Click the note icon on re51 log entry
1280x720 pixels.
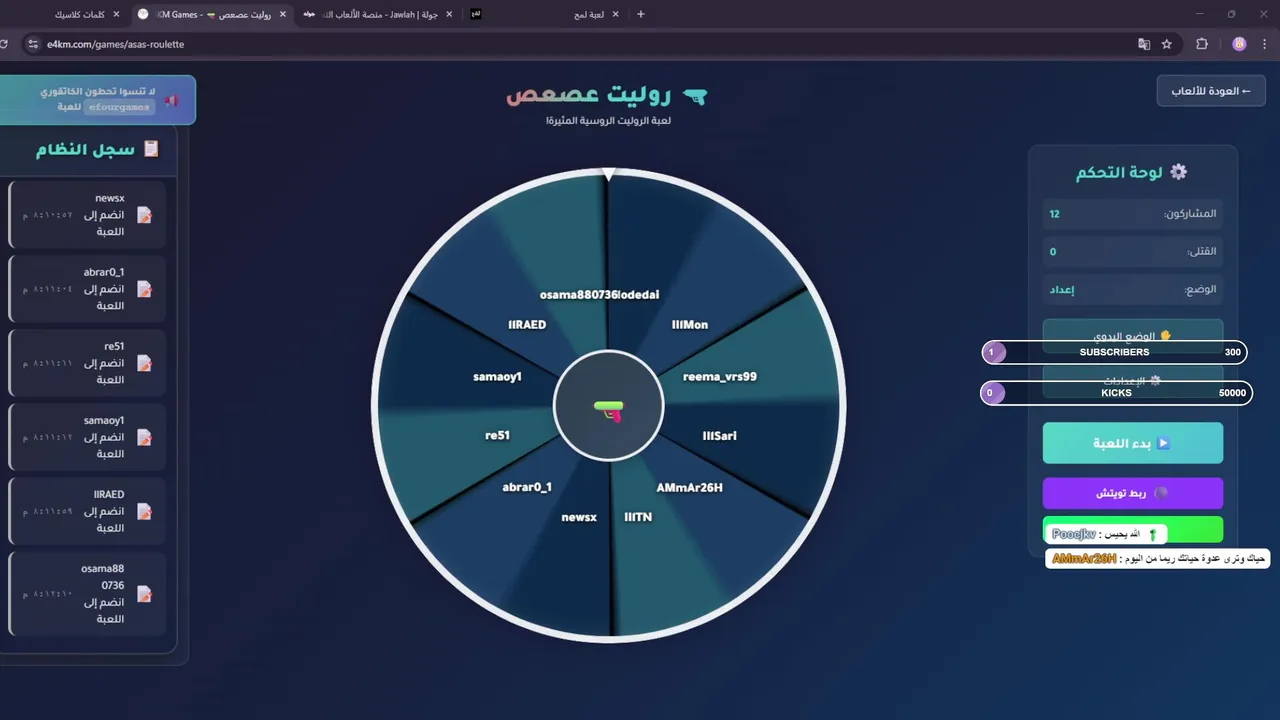click(x=144, y=363)
